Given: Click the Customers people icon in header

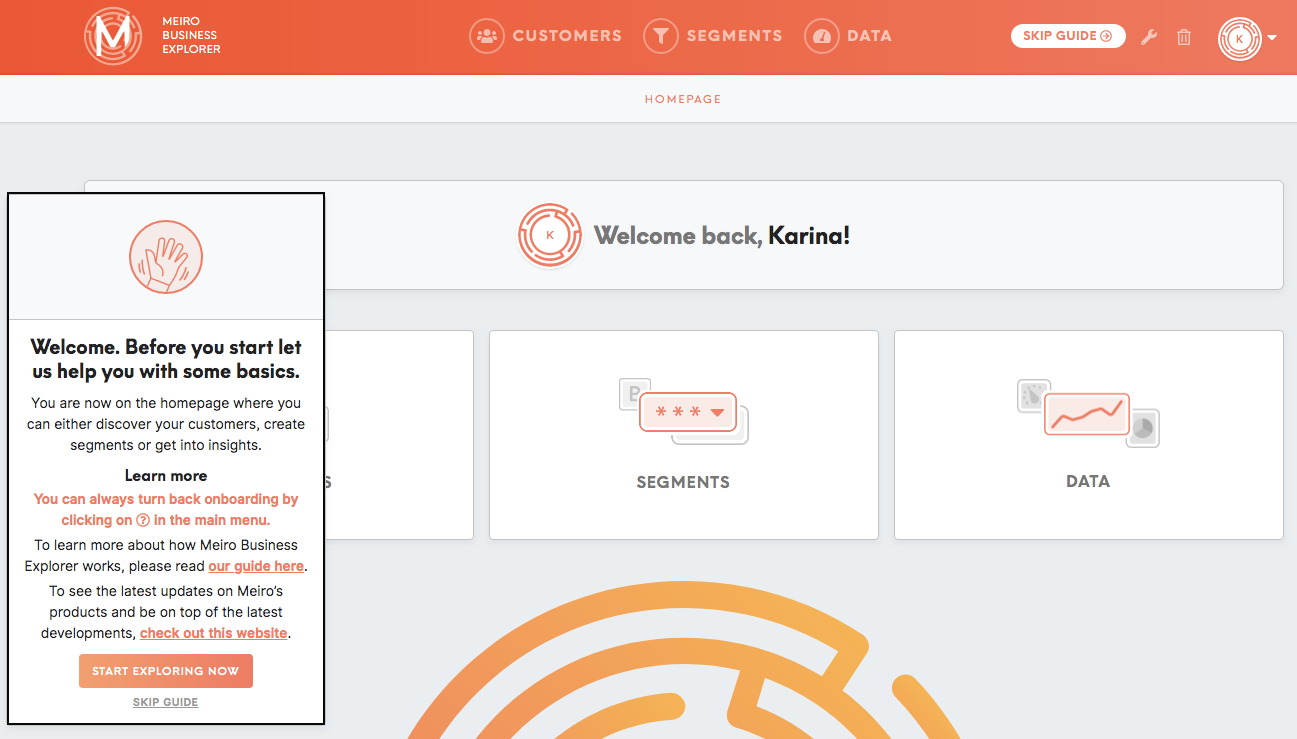Looking at the screenshot, I should pyautogui.click(x=487, y=36).
